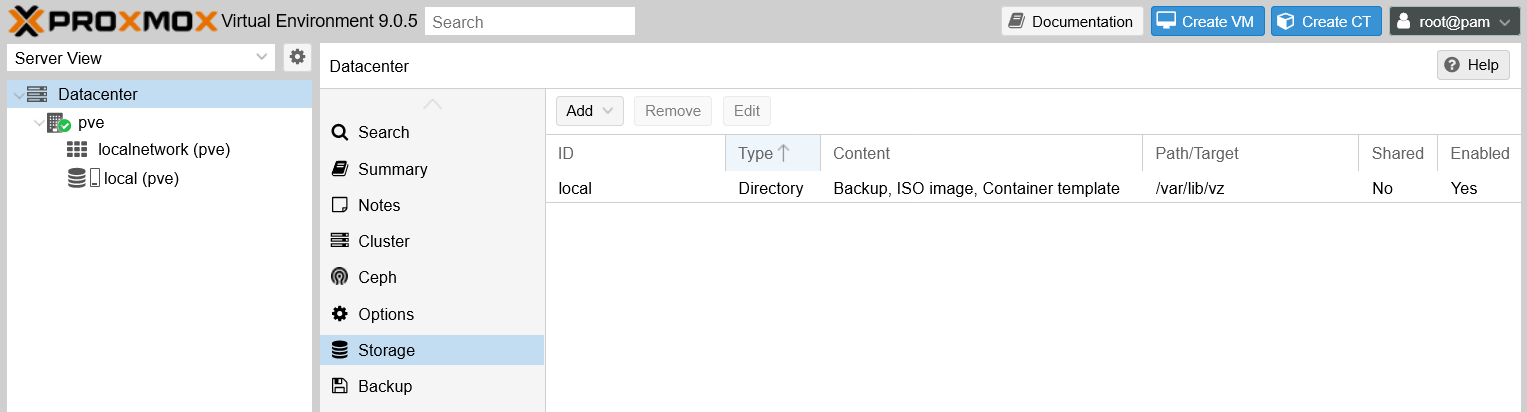Viewport: 1527px width, 412px height.
Task: Select localnetwork (pve) in the tree
Action: (x=164, y=150)
